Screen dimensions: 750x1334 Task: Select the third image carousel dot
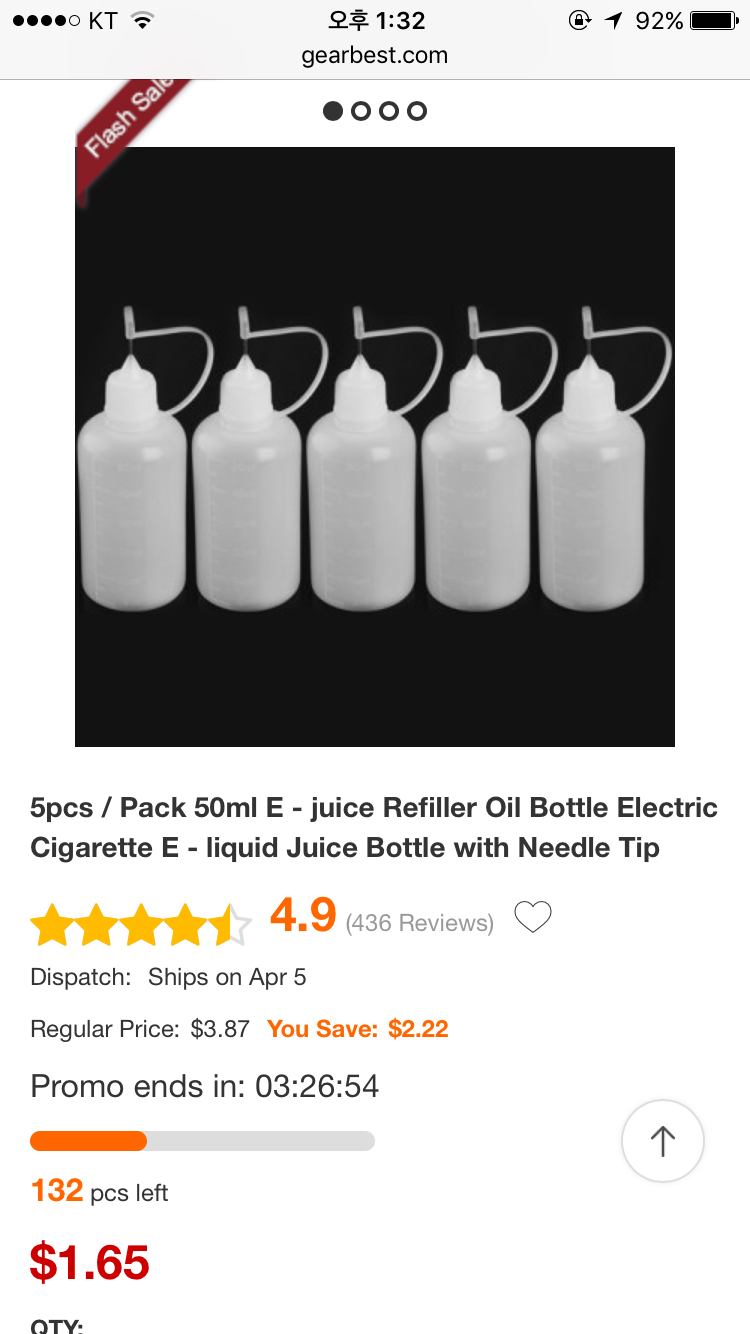(x=389, y=111)
